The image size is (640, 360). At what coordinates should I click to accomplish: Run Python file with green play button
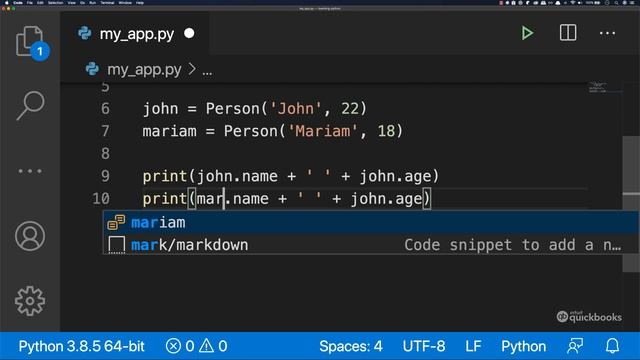click(x=527, y=33)
